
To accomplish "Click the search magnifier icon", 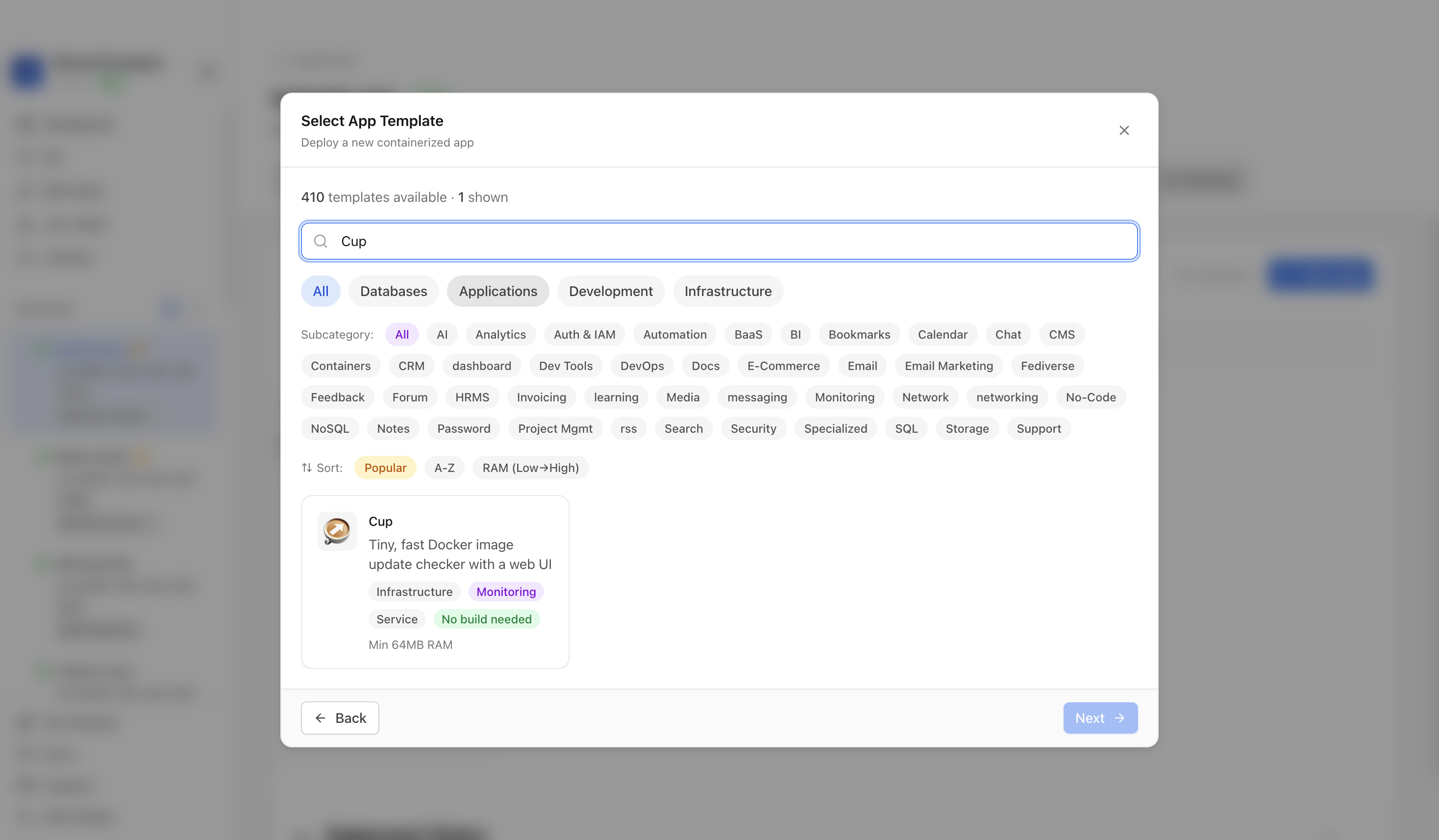I will (x=321, y=241).
